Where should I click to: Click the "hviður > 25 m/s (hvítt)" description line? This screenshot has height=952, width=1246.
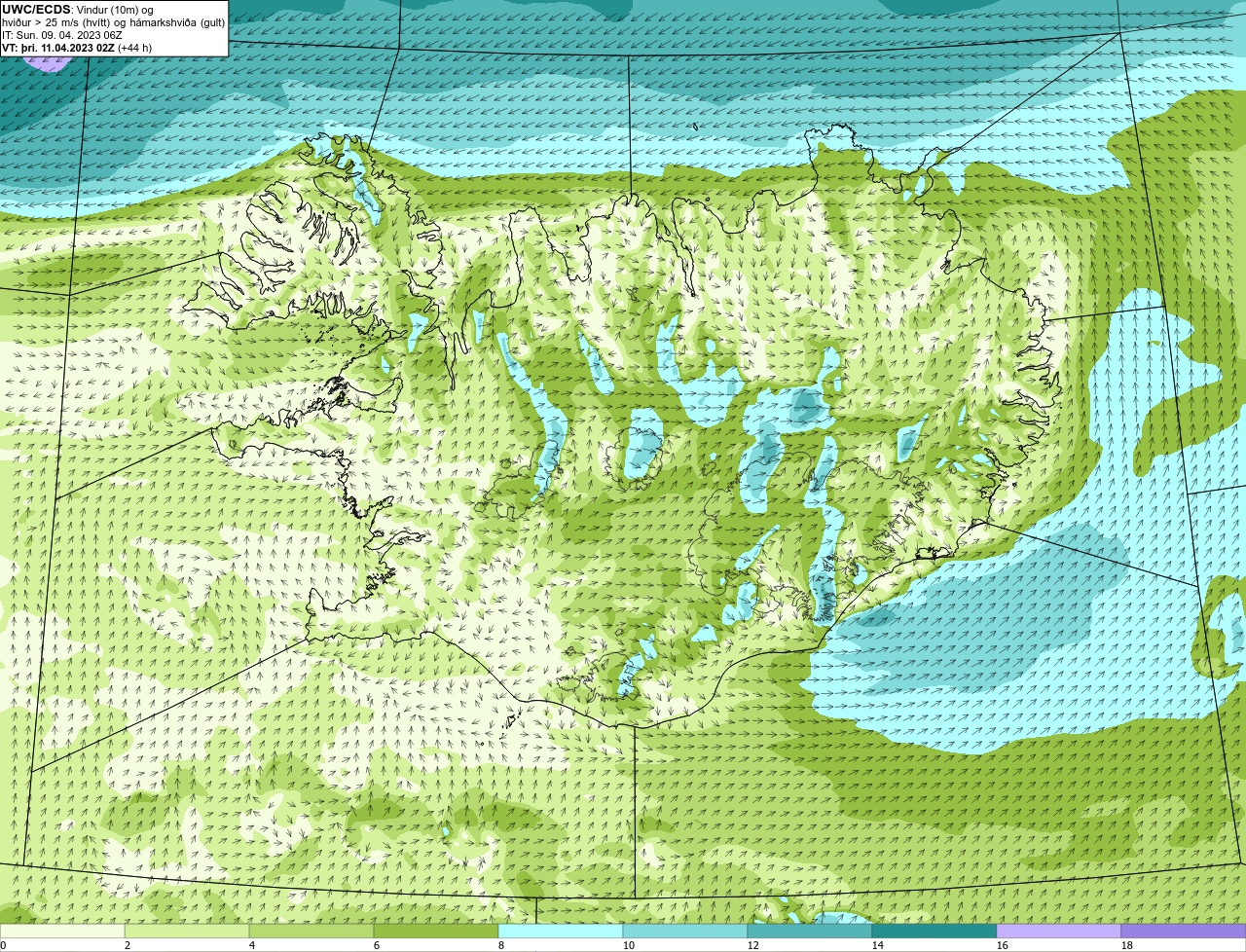114,22
